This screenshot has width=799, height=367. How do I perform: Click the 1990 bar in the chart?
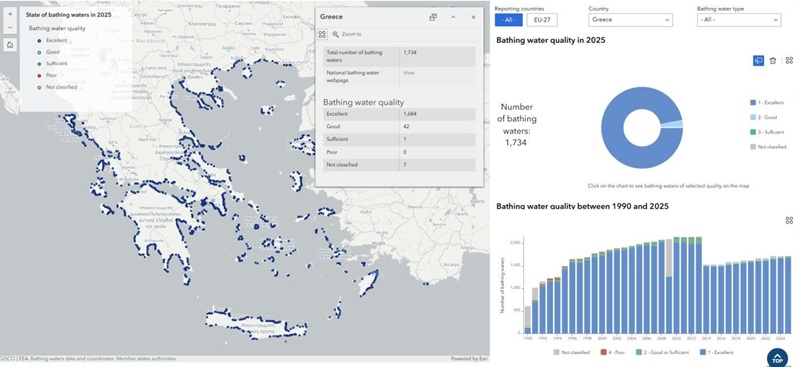tap(527, 320)
